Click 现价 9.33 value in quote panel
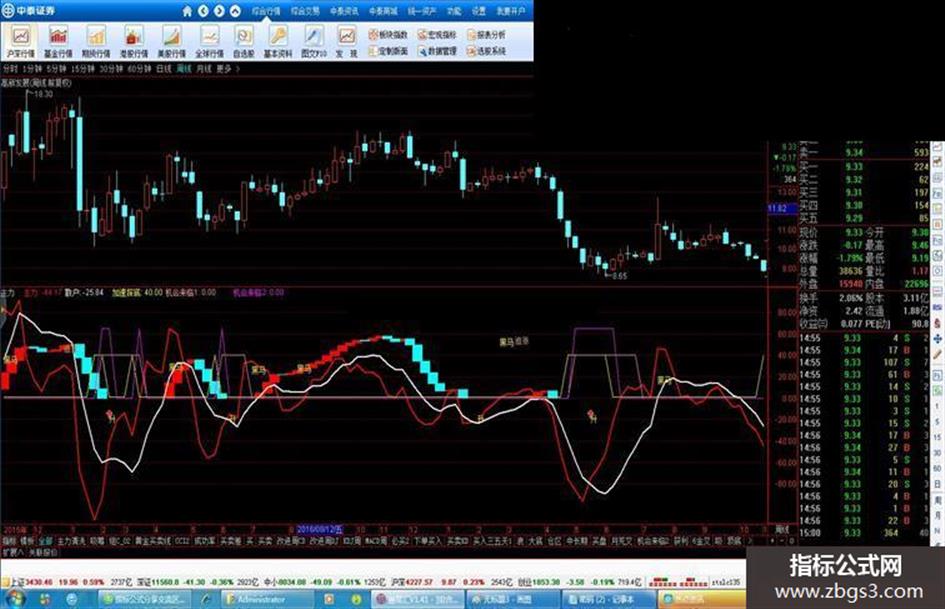Screen dimensions: 945x609 point(853,233)
